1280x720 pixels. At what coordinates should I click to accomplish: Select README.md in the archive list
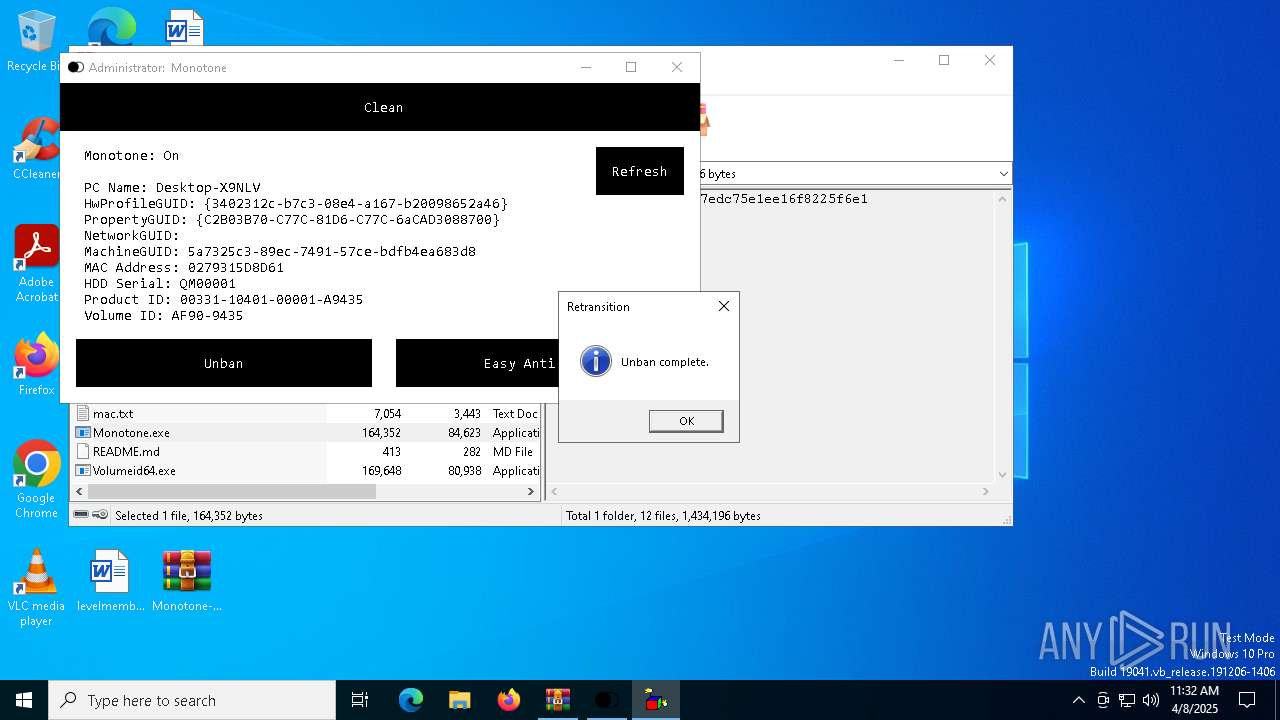point(126,452)
